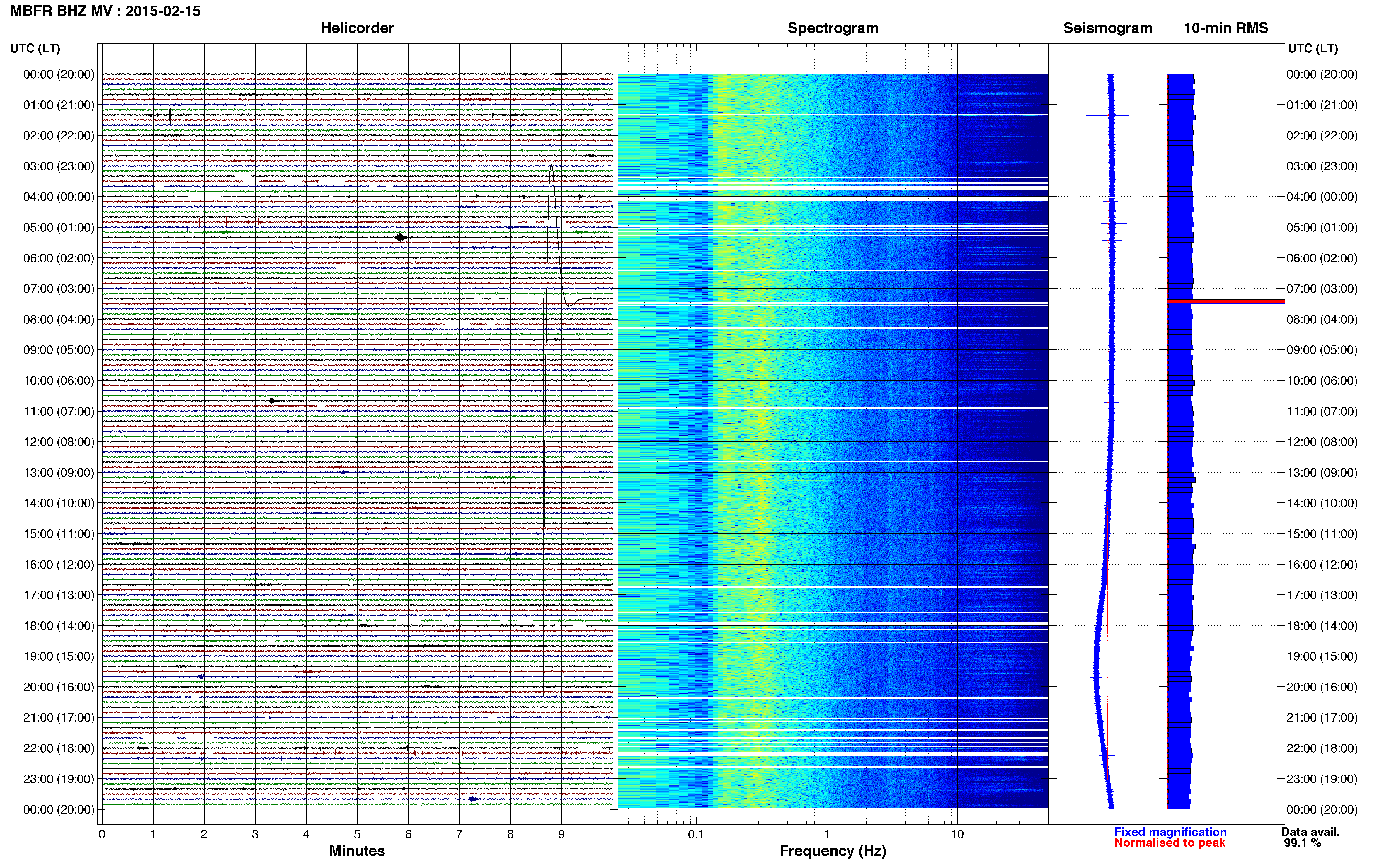
Task: Click the small event on the 10:40 helicorder trace
Action: coord(272,400)
